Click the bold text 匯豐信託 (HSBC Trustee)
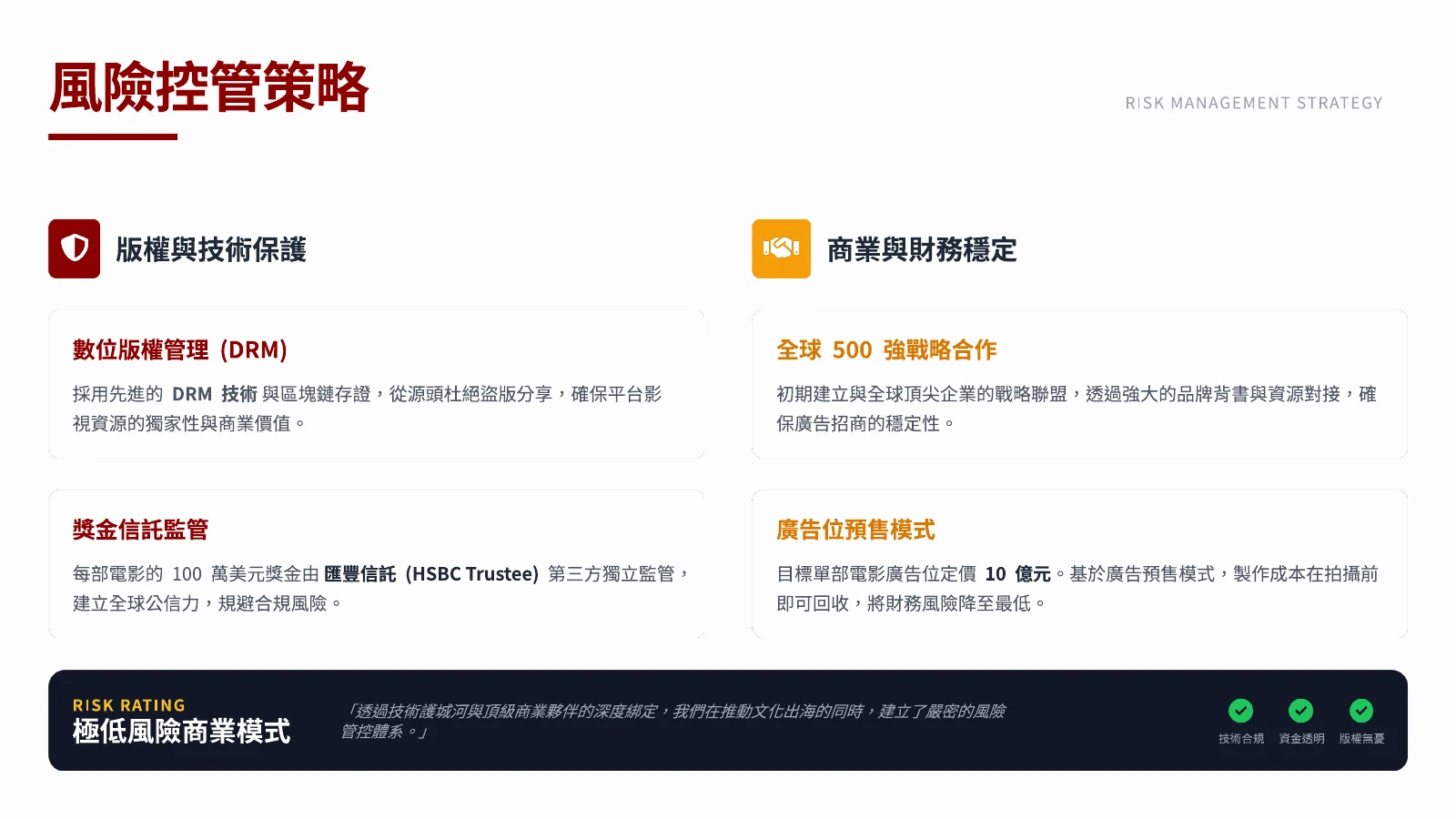Image resolution: width=1456 pixels, height=819 pixels. (431, 574)
